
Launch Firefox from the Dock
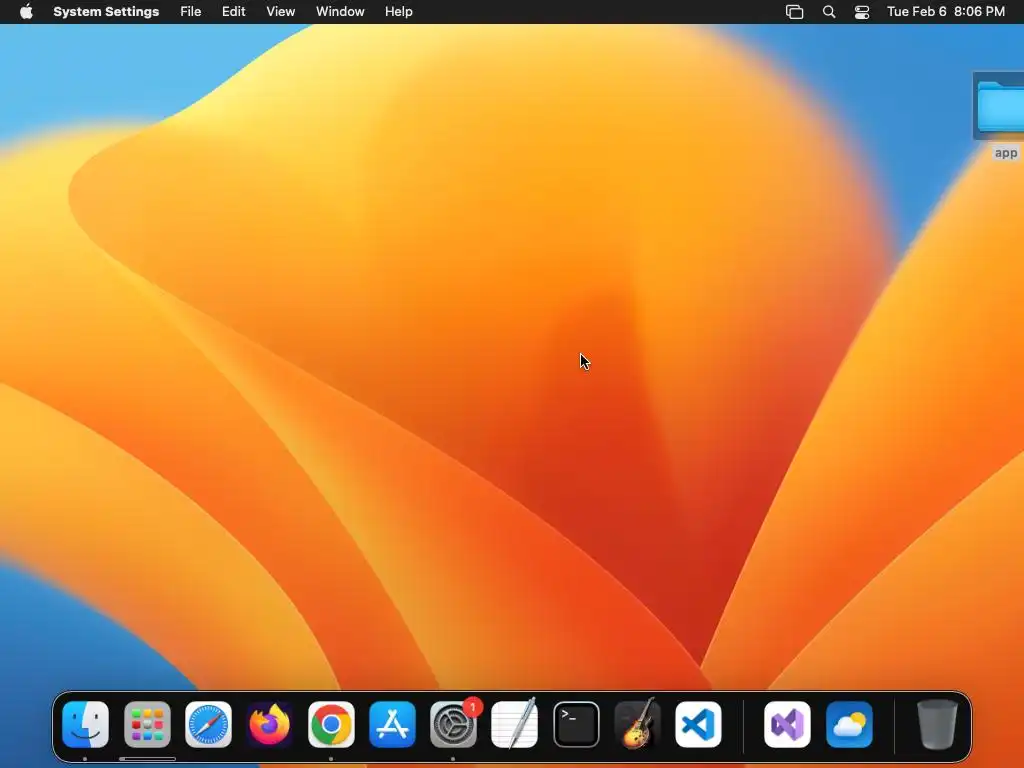pyautogui.click(x=270, y=724)
